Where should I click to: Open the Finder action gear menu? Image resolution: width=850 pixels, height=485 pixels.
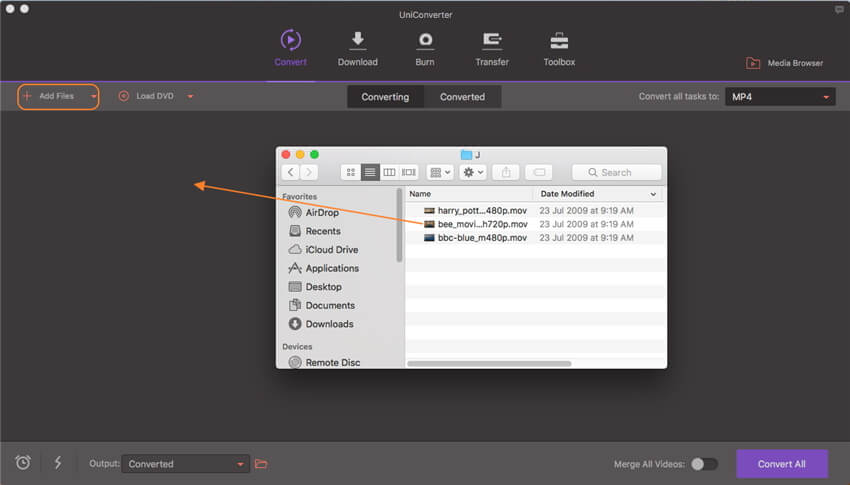click(x=473, y=172)
